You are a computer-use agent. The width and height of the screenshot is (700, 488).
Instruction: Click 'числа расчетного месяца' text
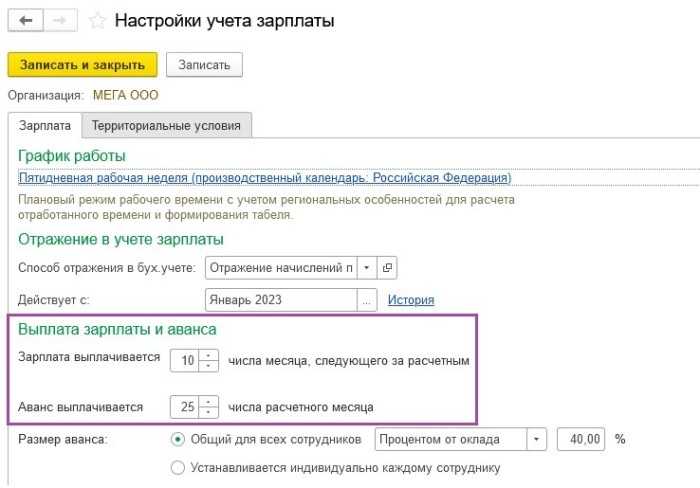click(301, 407)
